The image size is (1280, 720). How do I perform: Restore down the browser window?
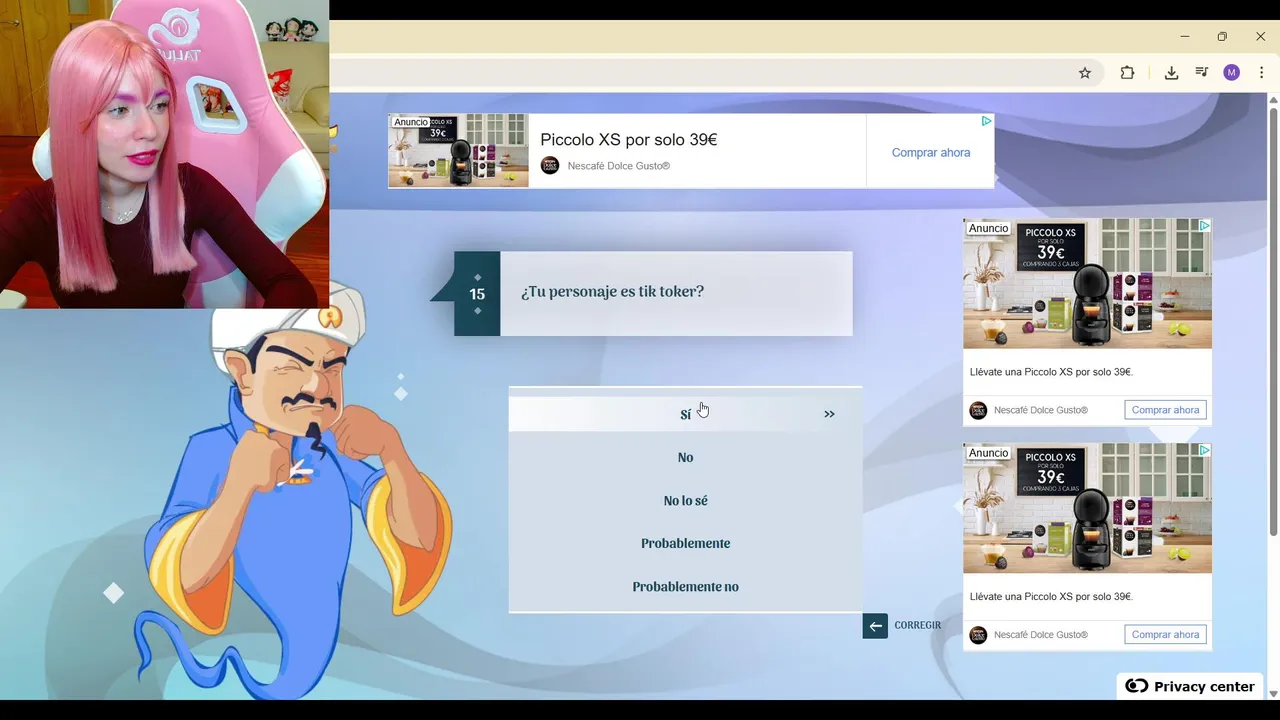(1222, 36)
